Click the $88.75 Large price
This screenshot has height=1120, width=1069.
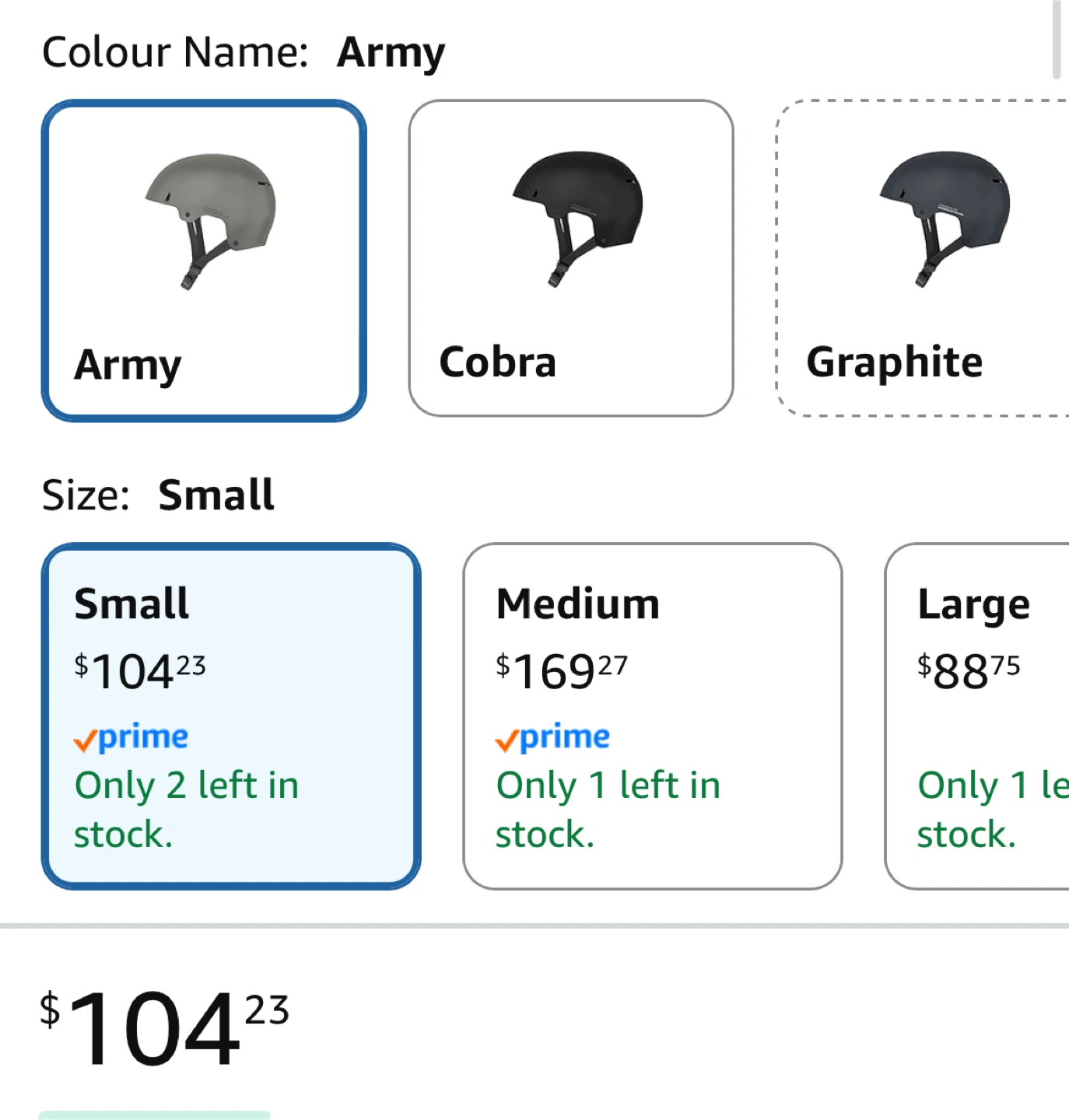[x=969, y=671]
